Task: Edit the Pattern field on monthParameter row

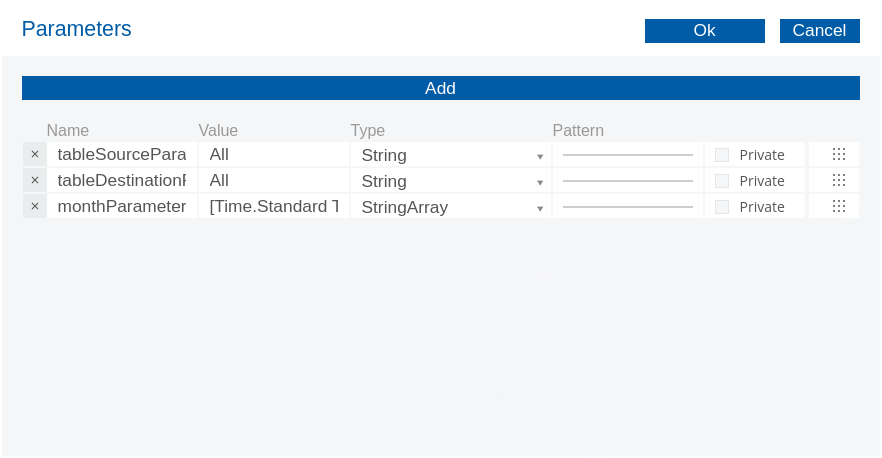Action: 627,206
